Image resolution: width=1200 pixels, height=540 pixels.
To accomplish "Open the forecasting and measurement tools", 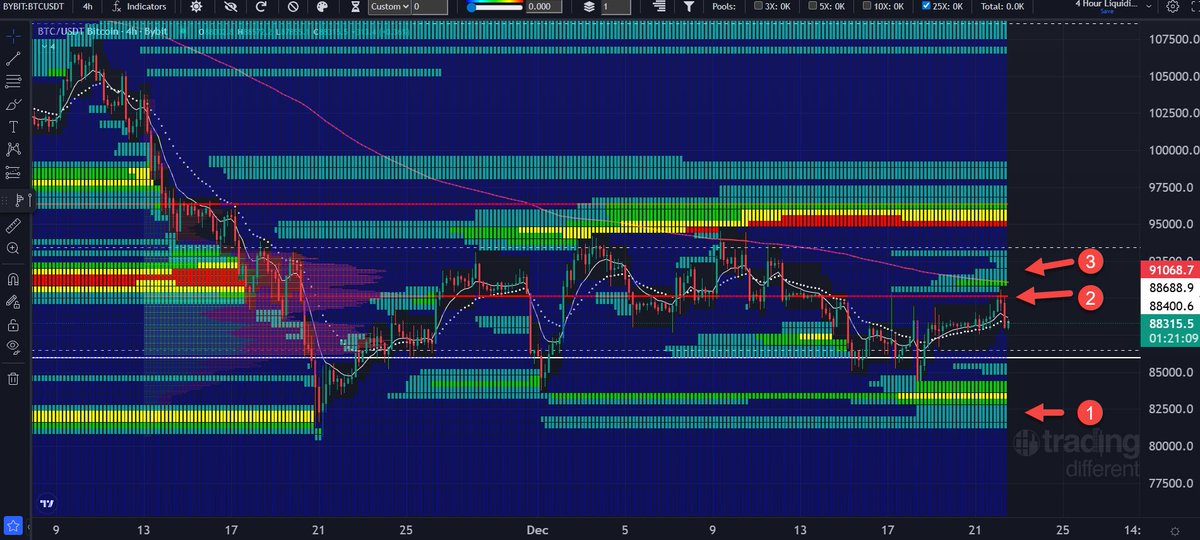I will (x=13, y=172).
